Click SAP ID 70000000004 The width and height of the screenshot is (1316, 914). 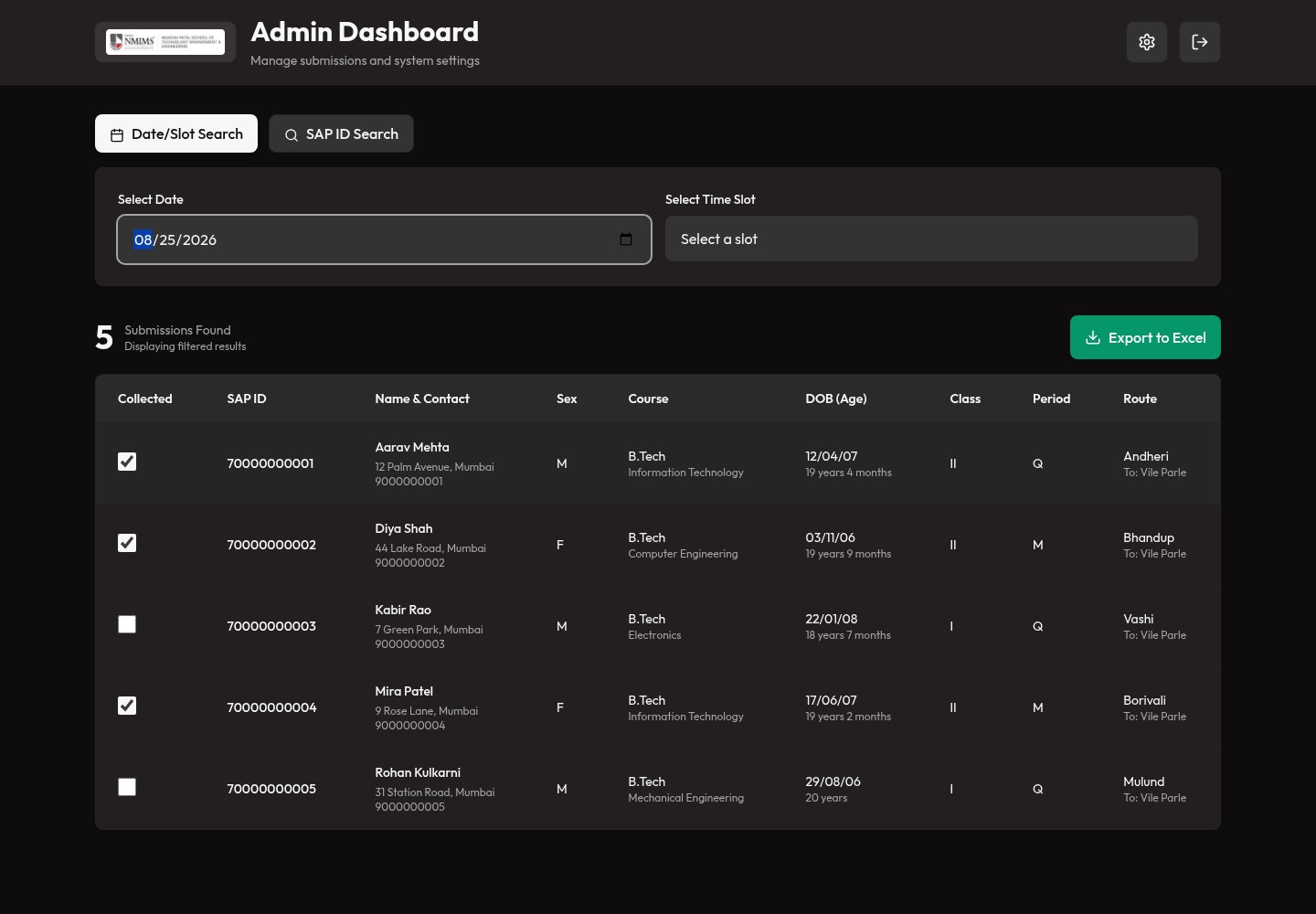pos(271,707)
